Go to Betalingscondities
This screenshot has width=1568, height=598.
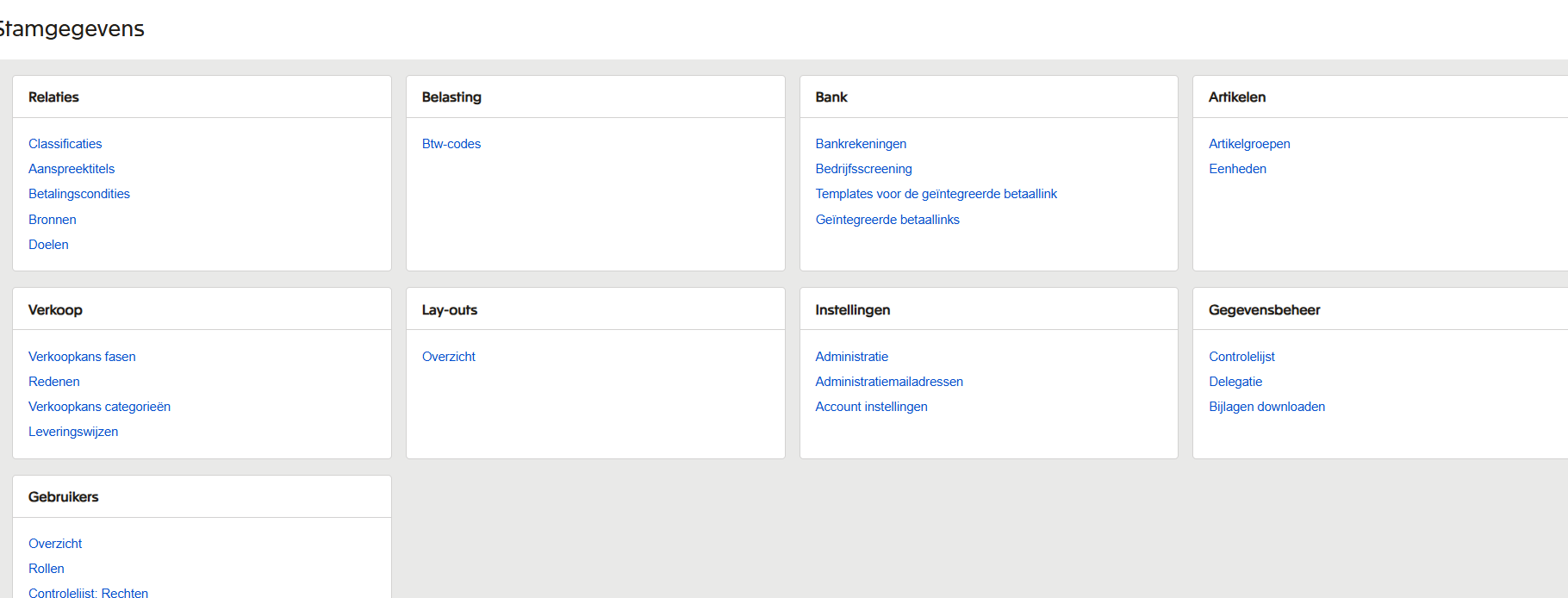point(79,194)
